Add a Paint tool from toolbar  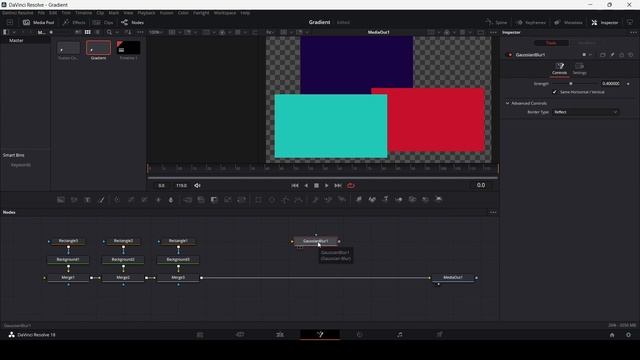(x=101, y=200)
